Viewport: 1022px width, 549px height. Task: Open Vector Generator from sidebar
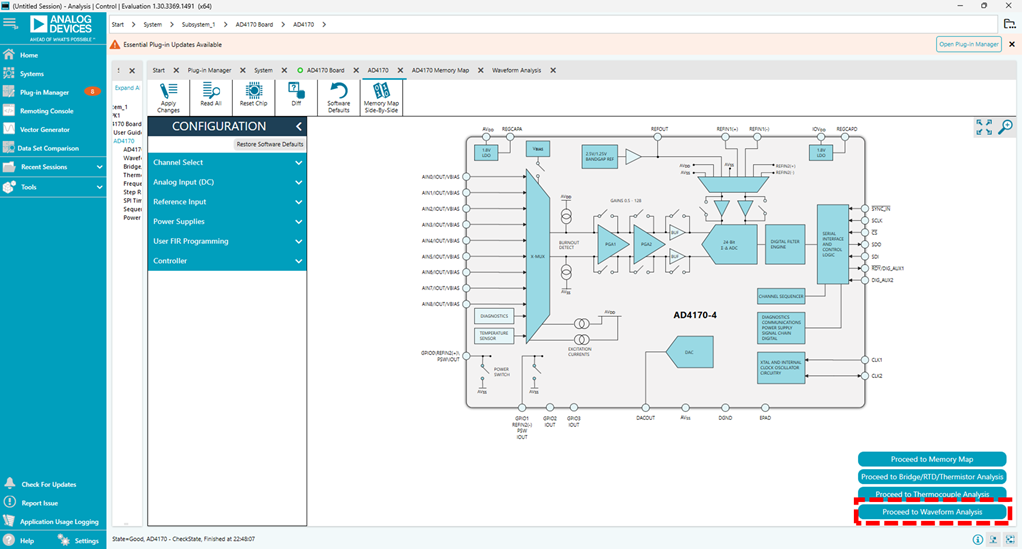click(x=45, y=129)
